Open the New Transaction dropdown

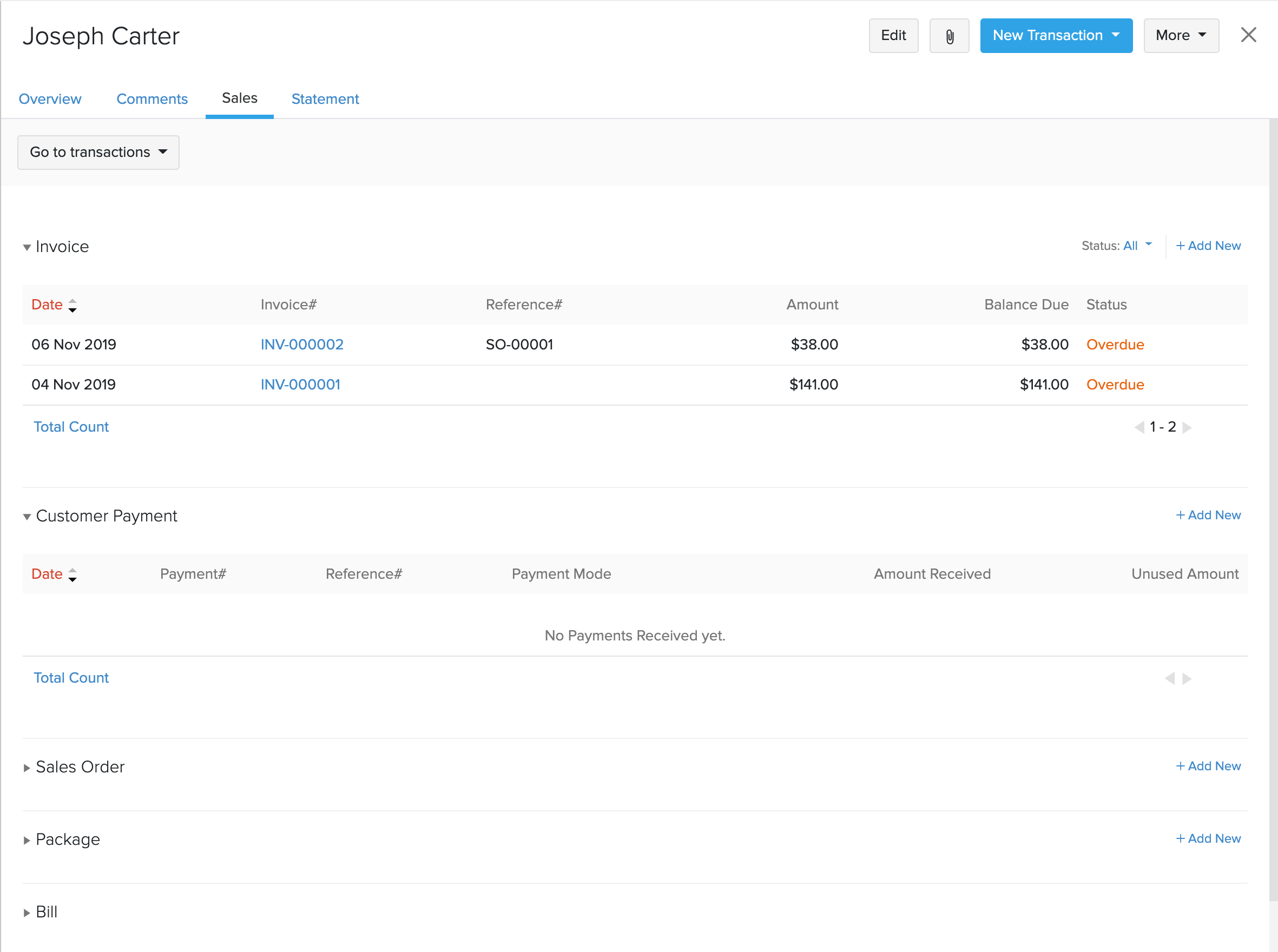click(1056, 36)
